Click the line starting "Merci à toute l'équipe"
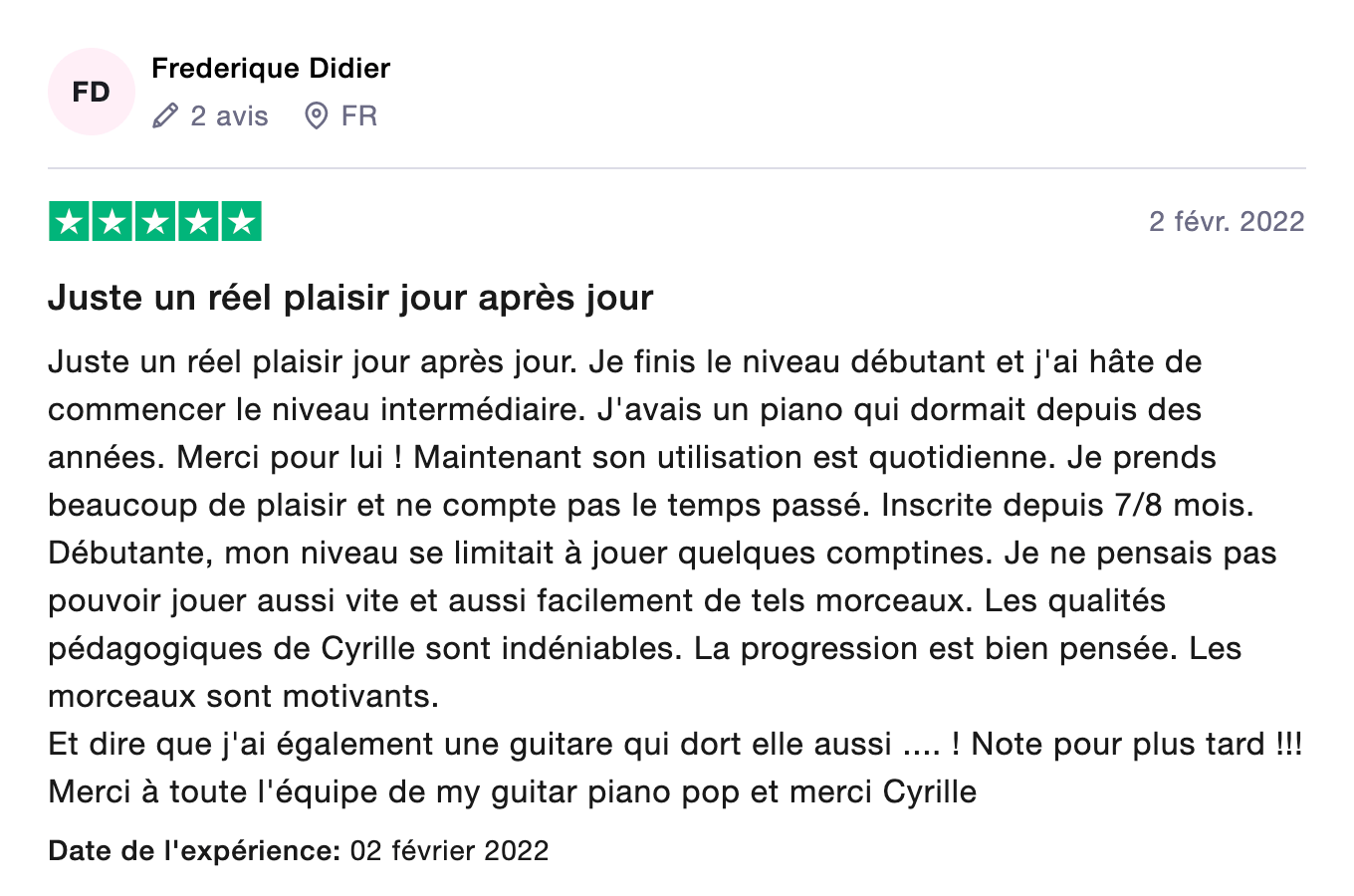Image resolution: width=1354 pixels, height=896 pixels. tap(512, 791)
